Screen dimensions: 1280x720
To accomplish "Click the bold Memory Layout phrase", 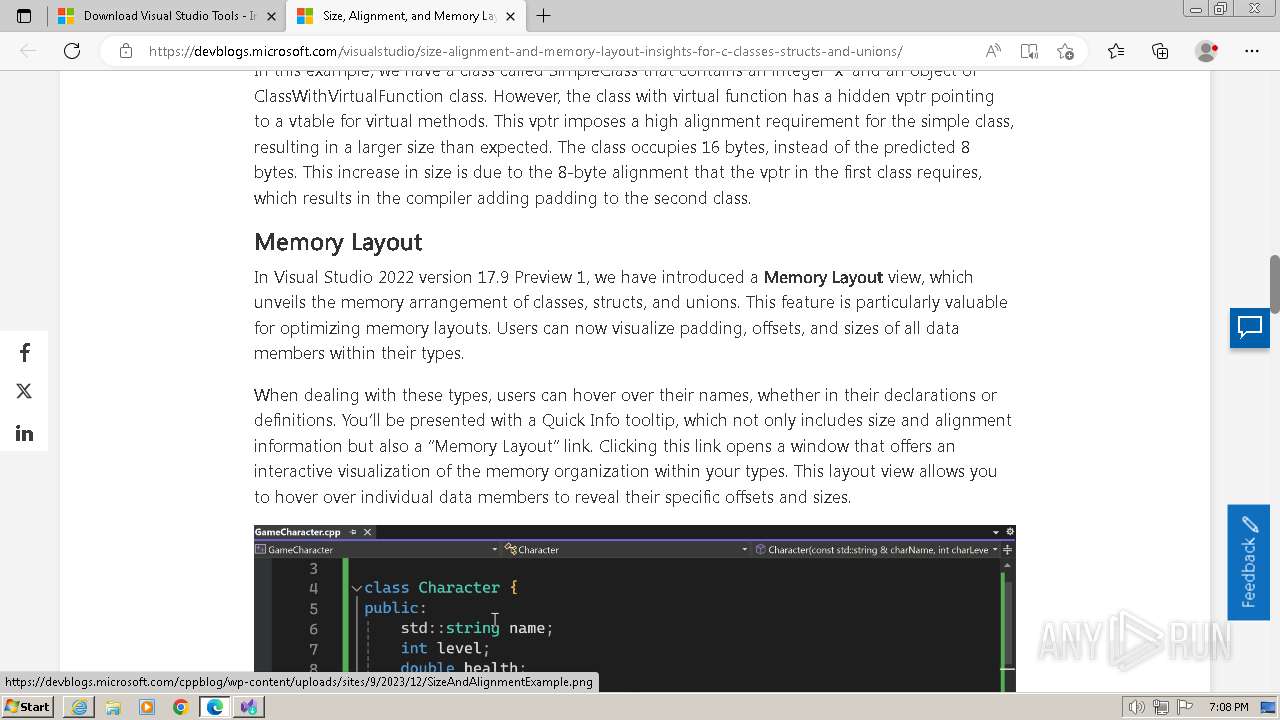I will [823, 277].
